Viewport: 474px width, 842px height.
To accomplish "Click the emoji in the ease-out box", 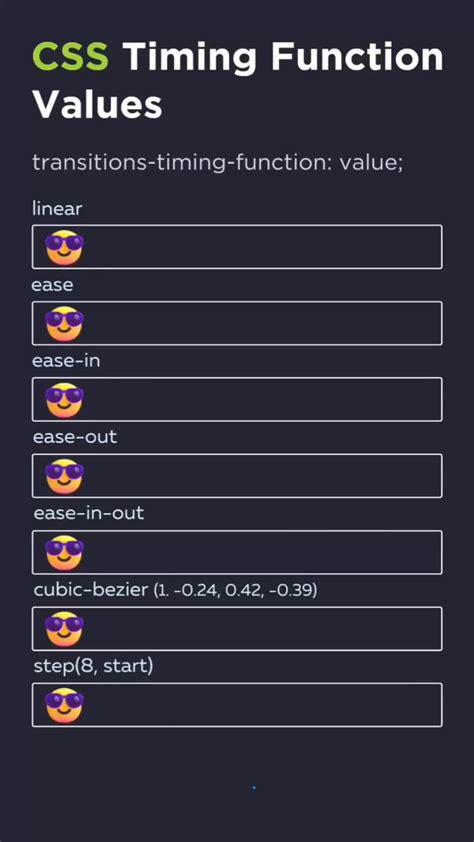I will [64, 476].
